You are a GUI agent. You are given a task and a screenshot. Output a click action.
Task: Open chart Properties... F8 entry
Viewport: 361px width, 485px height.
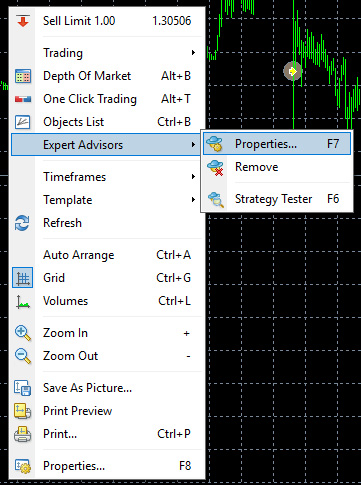108,466
